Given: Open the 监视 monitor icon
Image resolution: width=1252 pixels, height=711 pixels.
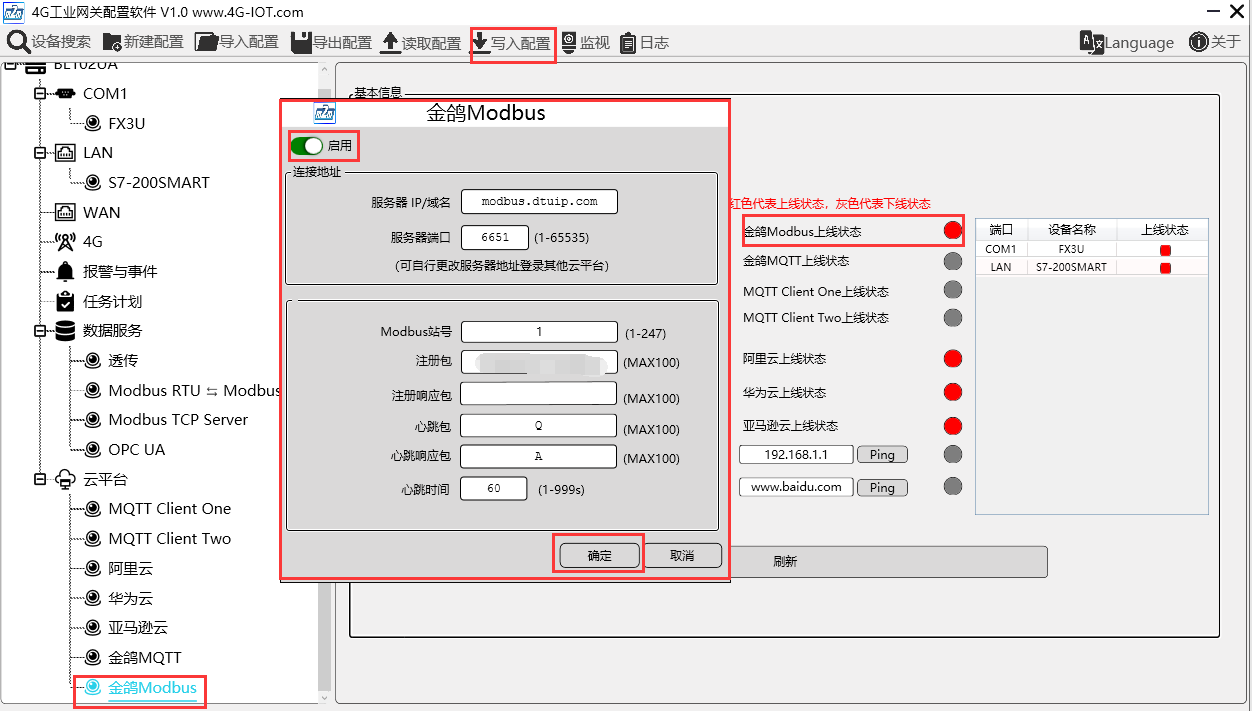Looking at the screenshot, I should pyautogui.click(x=569, y=42).
